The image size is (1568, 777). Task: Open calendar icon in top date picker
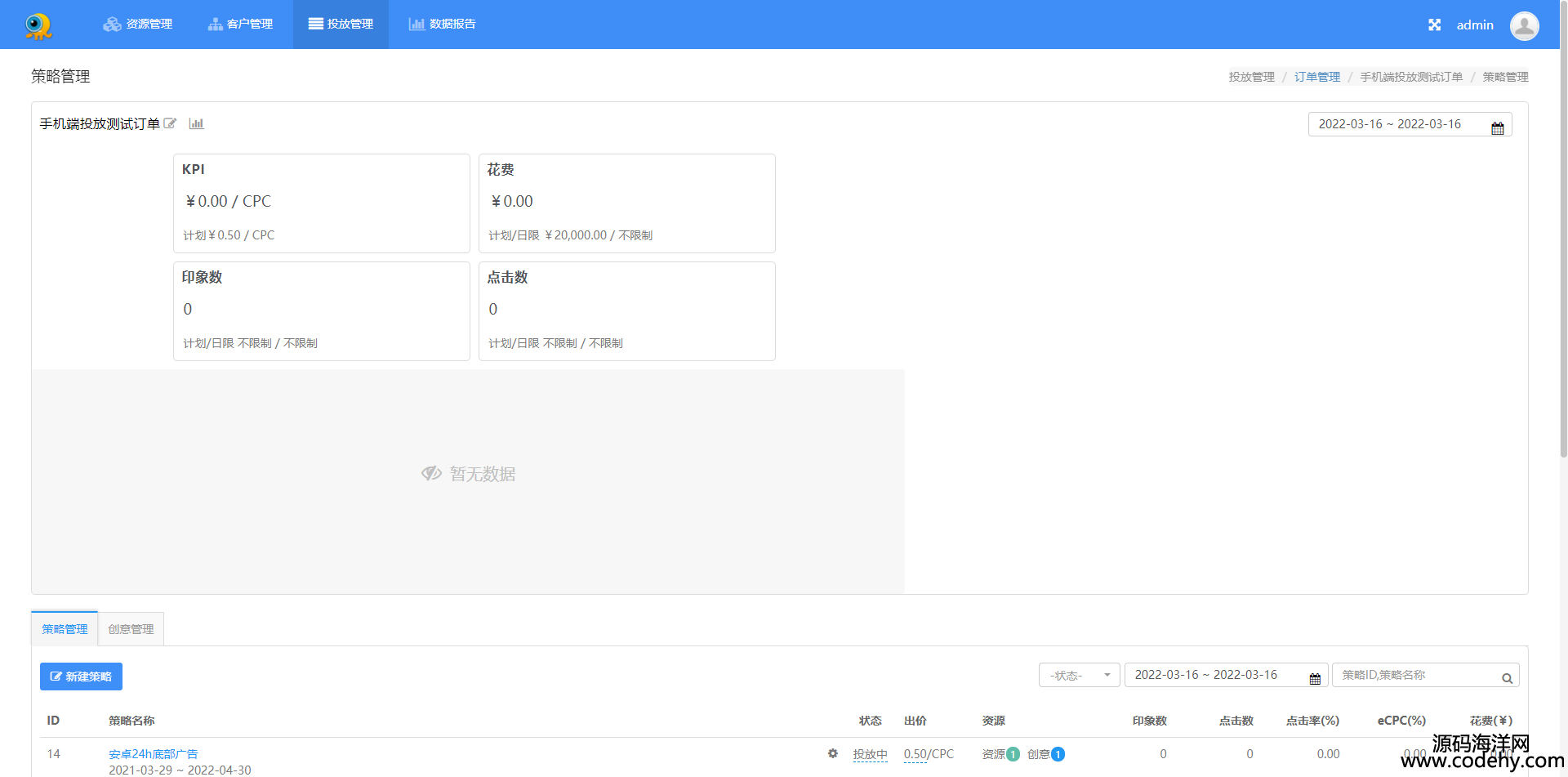tap(1497, 128)
